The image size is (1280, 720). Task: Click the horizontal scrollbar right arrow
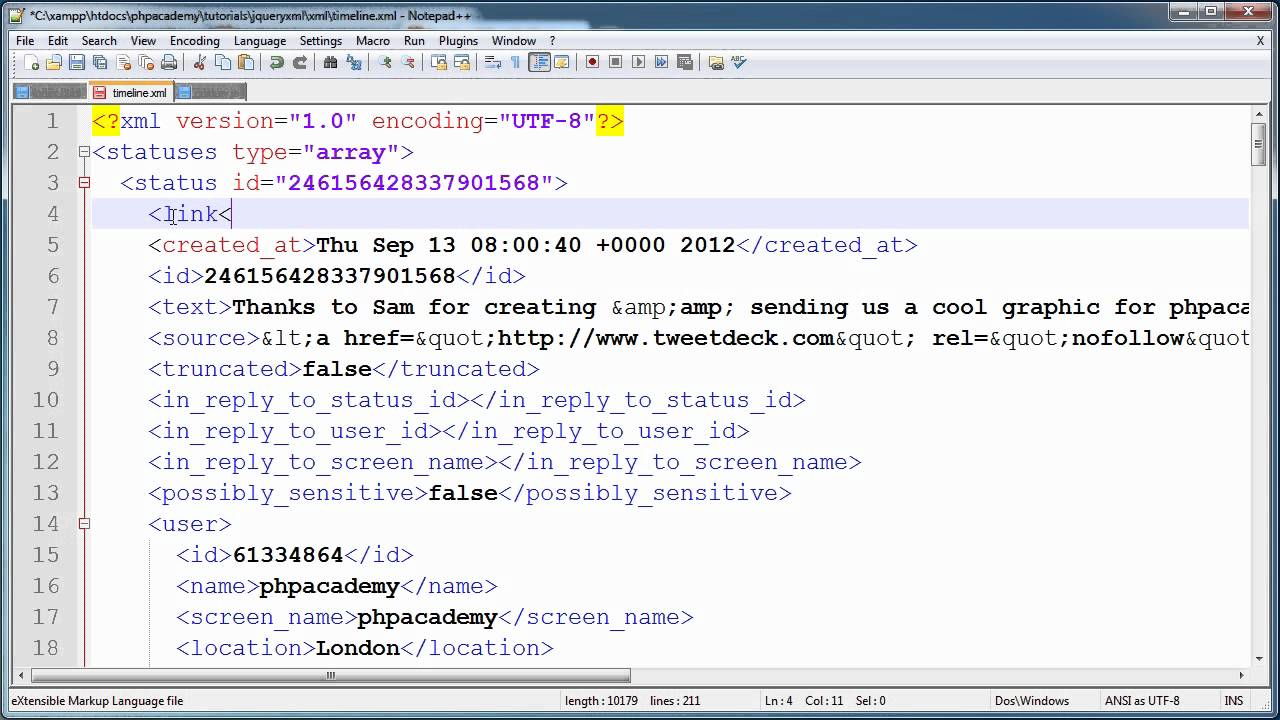(x=1241, y=675)
